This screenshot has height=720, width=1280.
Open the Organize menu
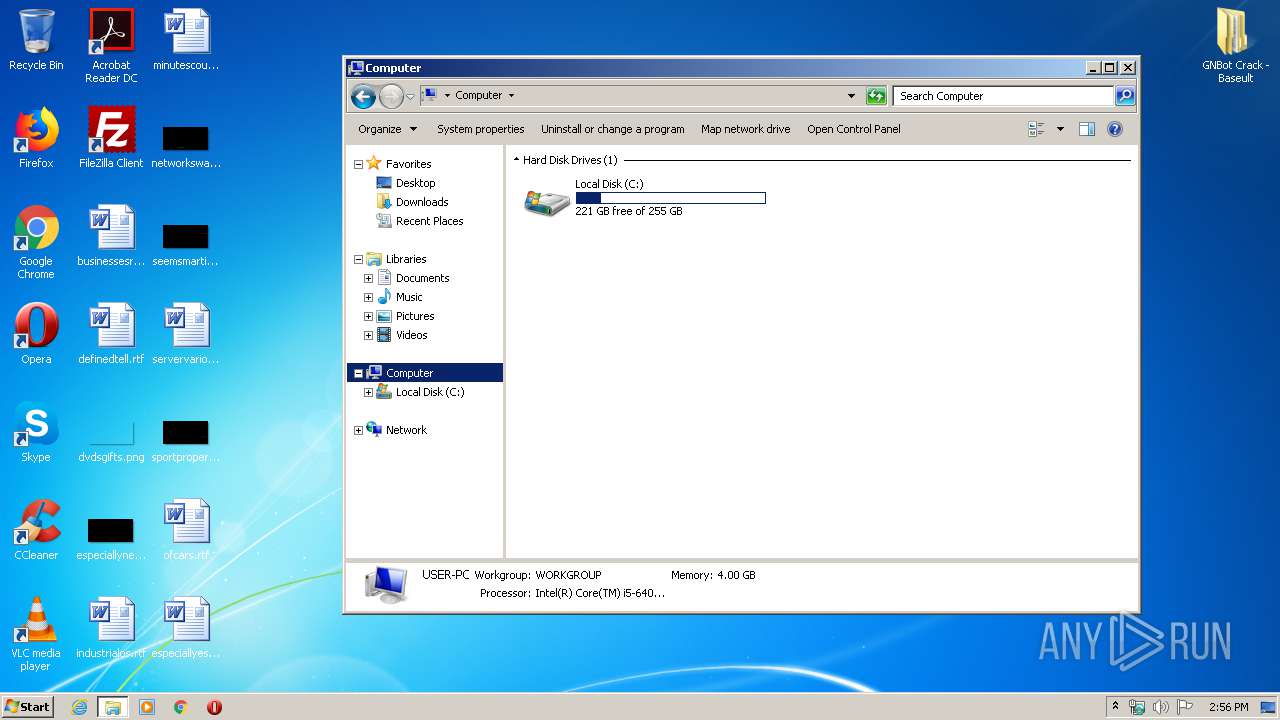click(386, 129)
